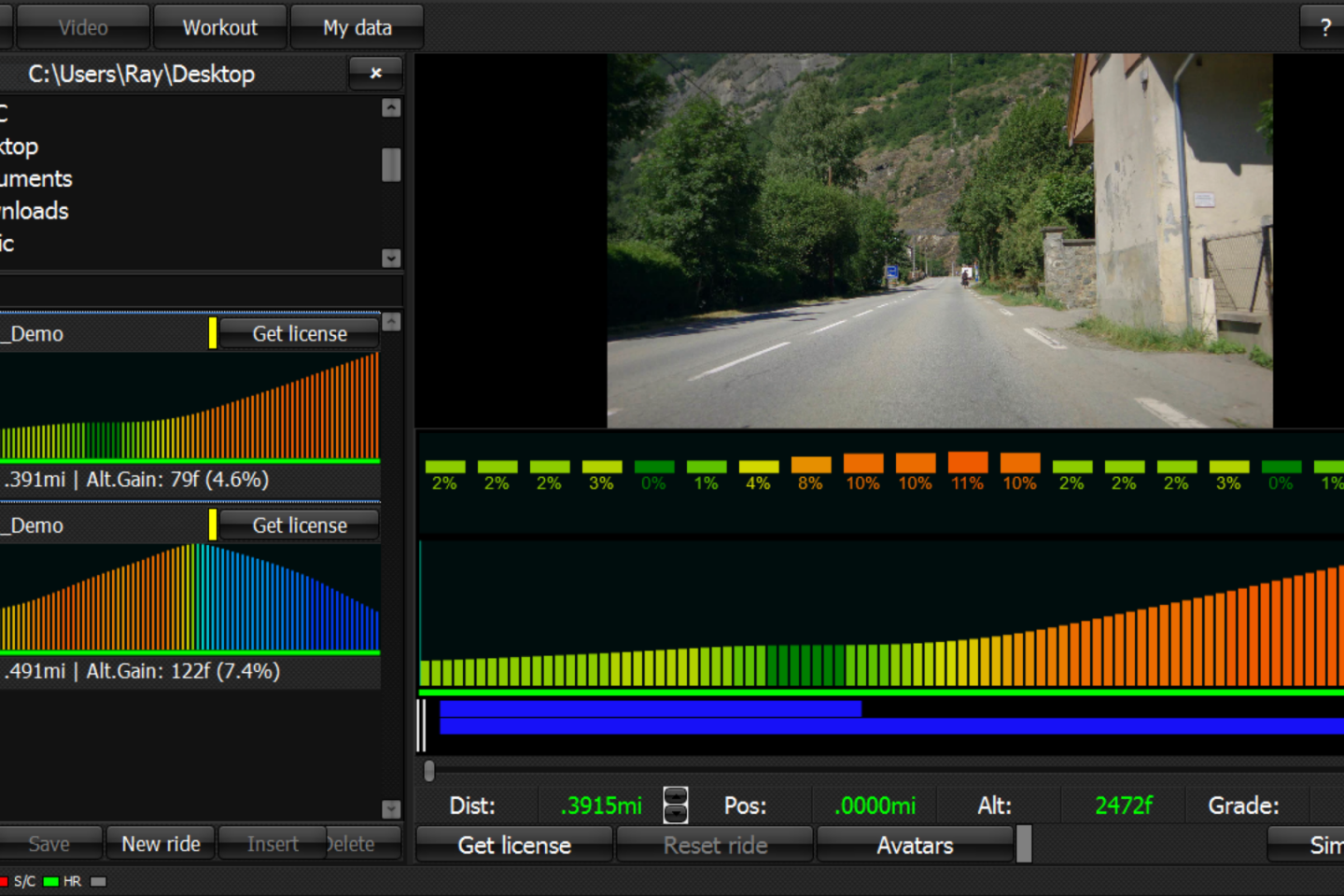Click the yellow marker on the second Demo ride
The height and width of the screenshot is (896, 1344).
click(x=213, y=525)
